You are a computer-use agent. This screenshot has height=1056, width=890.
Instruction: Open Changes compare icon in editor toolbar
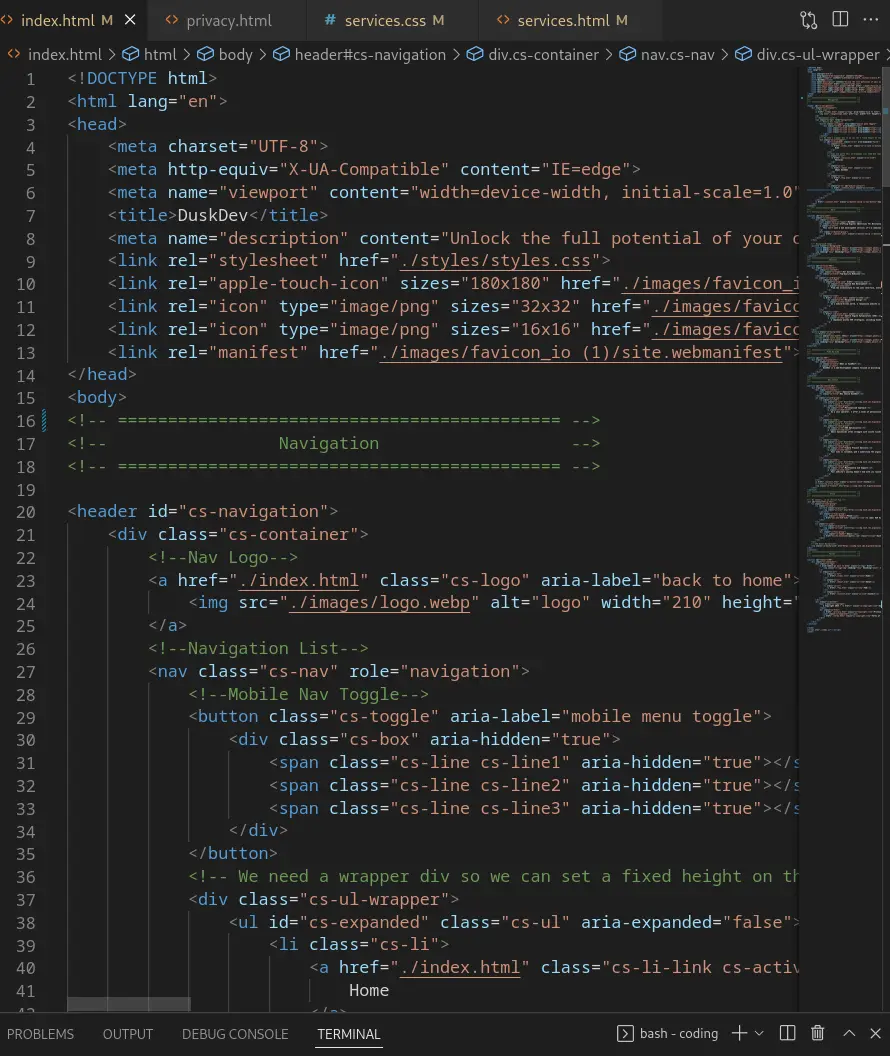(x=808, y=20)
